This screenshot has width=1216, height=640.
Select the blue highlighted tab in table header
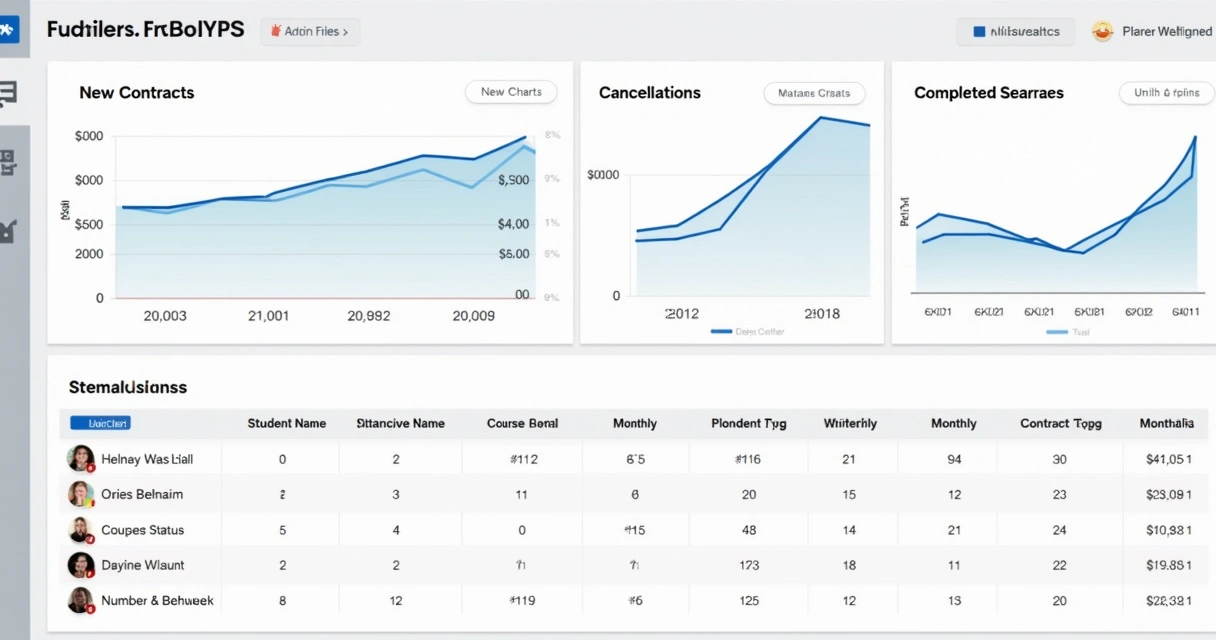point(101,423)
